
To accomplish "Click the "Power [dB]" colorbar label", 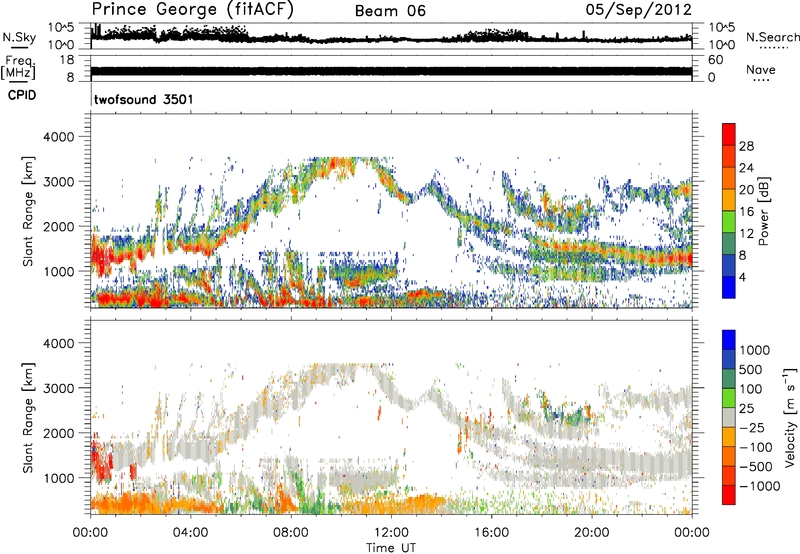I will (x=764, y=211).
